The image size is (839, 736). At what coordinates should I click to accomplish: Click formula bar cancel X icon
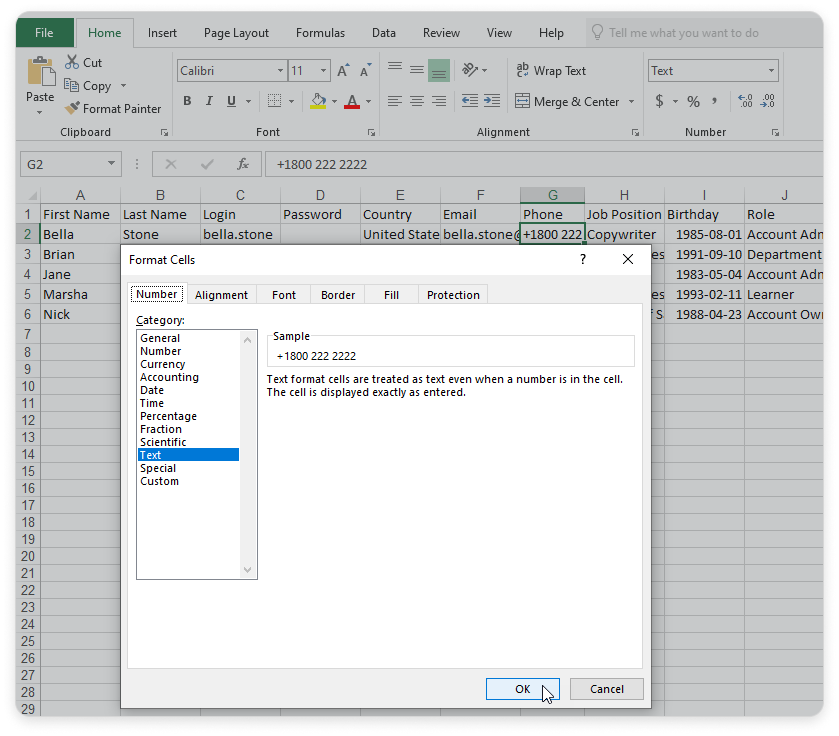(171, 164)
